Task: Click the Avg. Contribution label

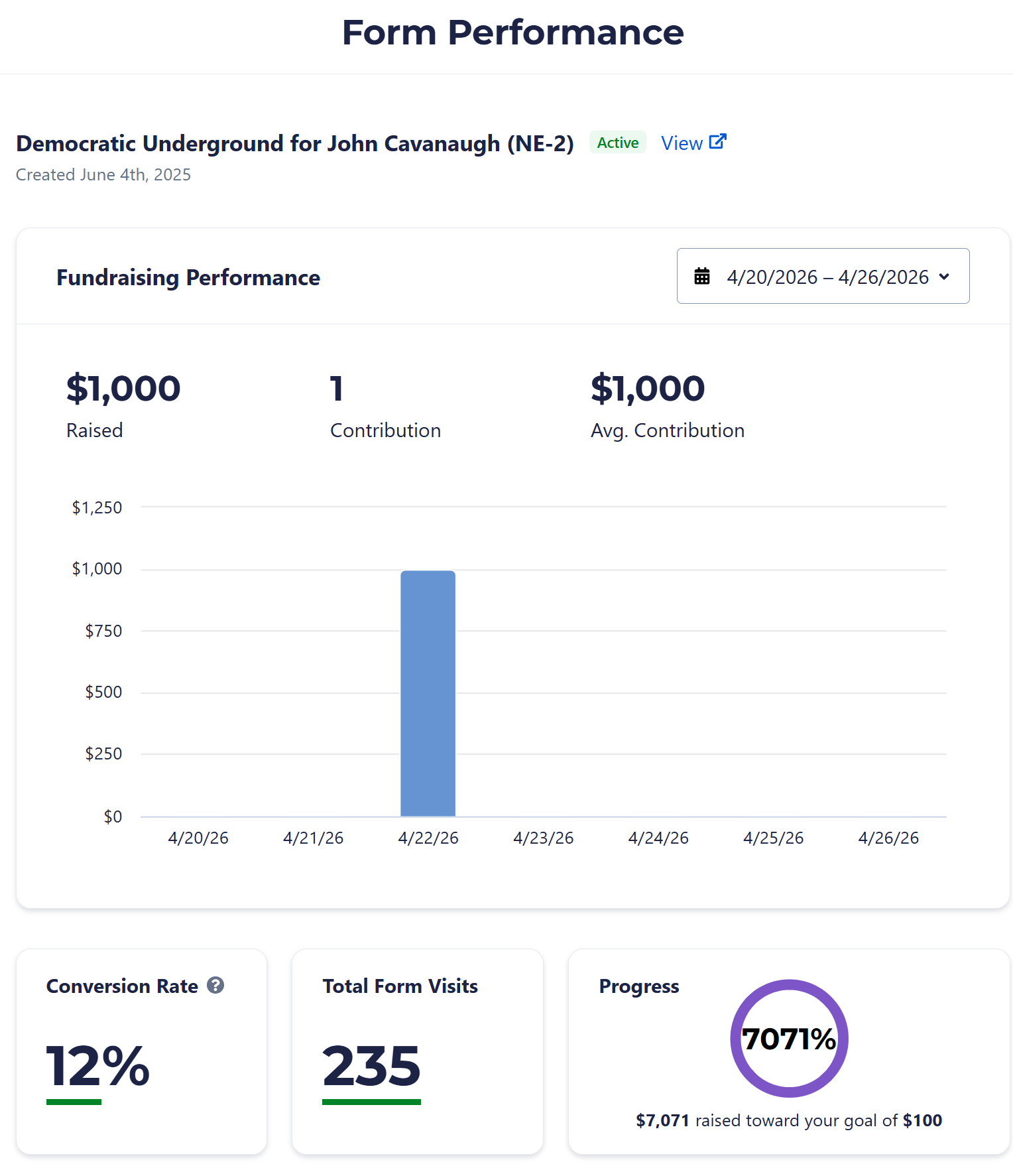Action: (668, 430)
